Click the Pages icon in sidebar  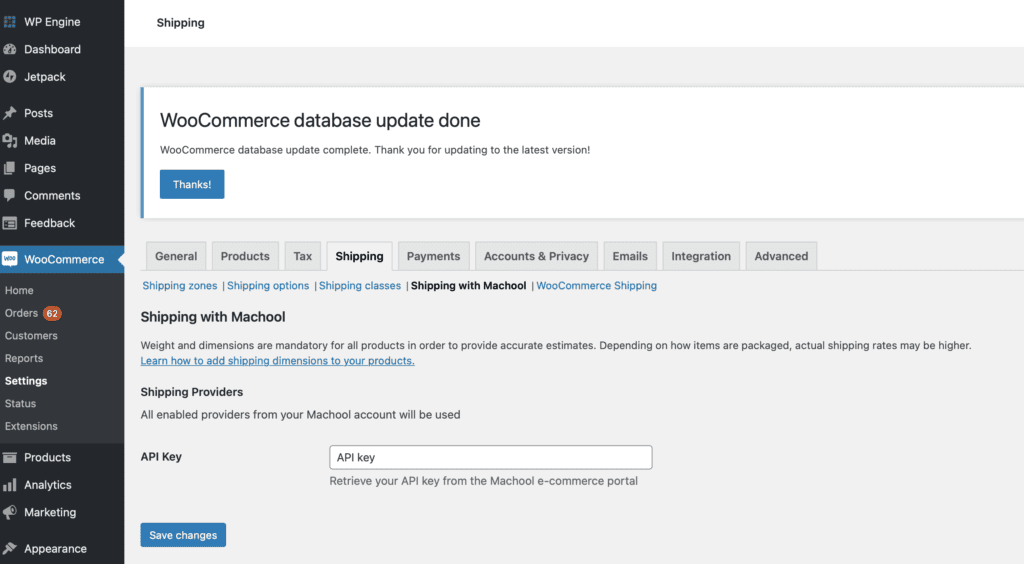click(10, 168)
